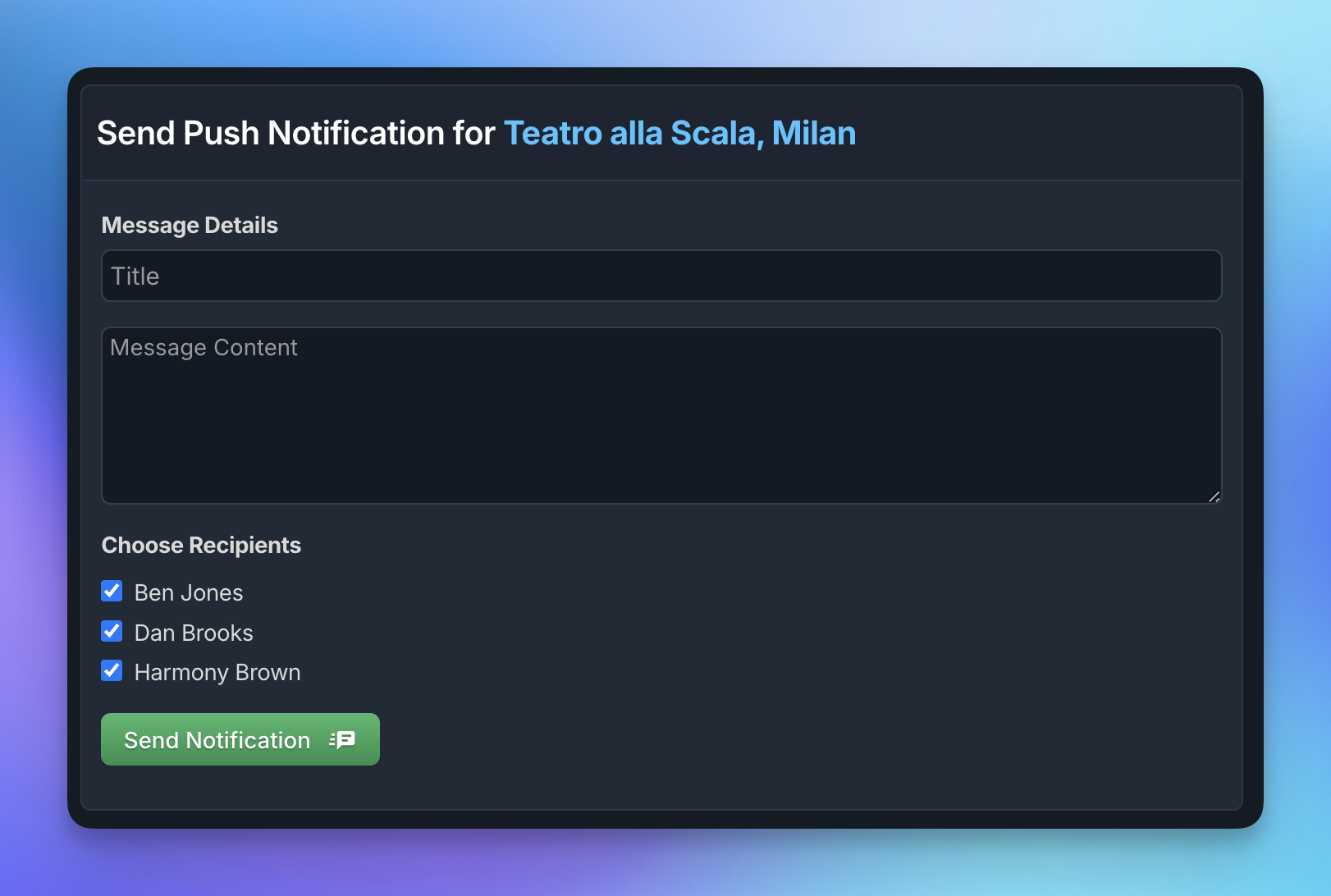This screenshot has width=1331, height=896.
Task: Click the Dan Brooks label
Action: click(x=194, y=633)
